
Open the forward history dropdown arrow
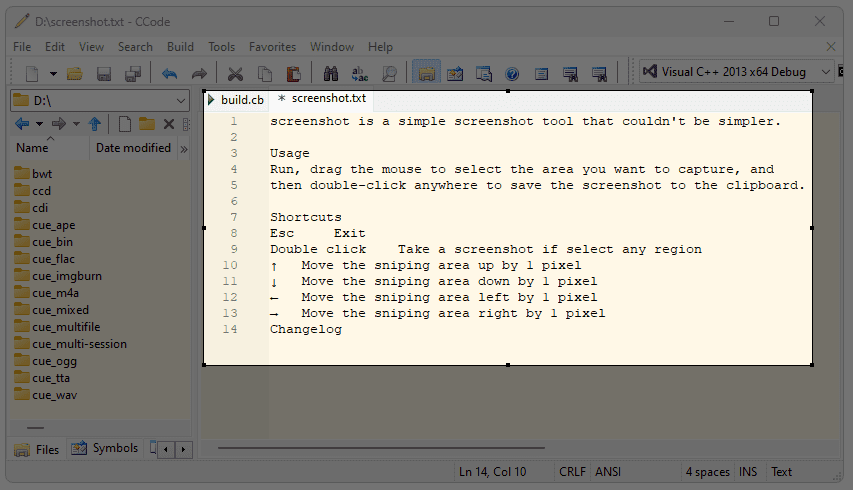(76, 124)
